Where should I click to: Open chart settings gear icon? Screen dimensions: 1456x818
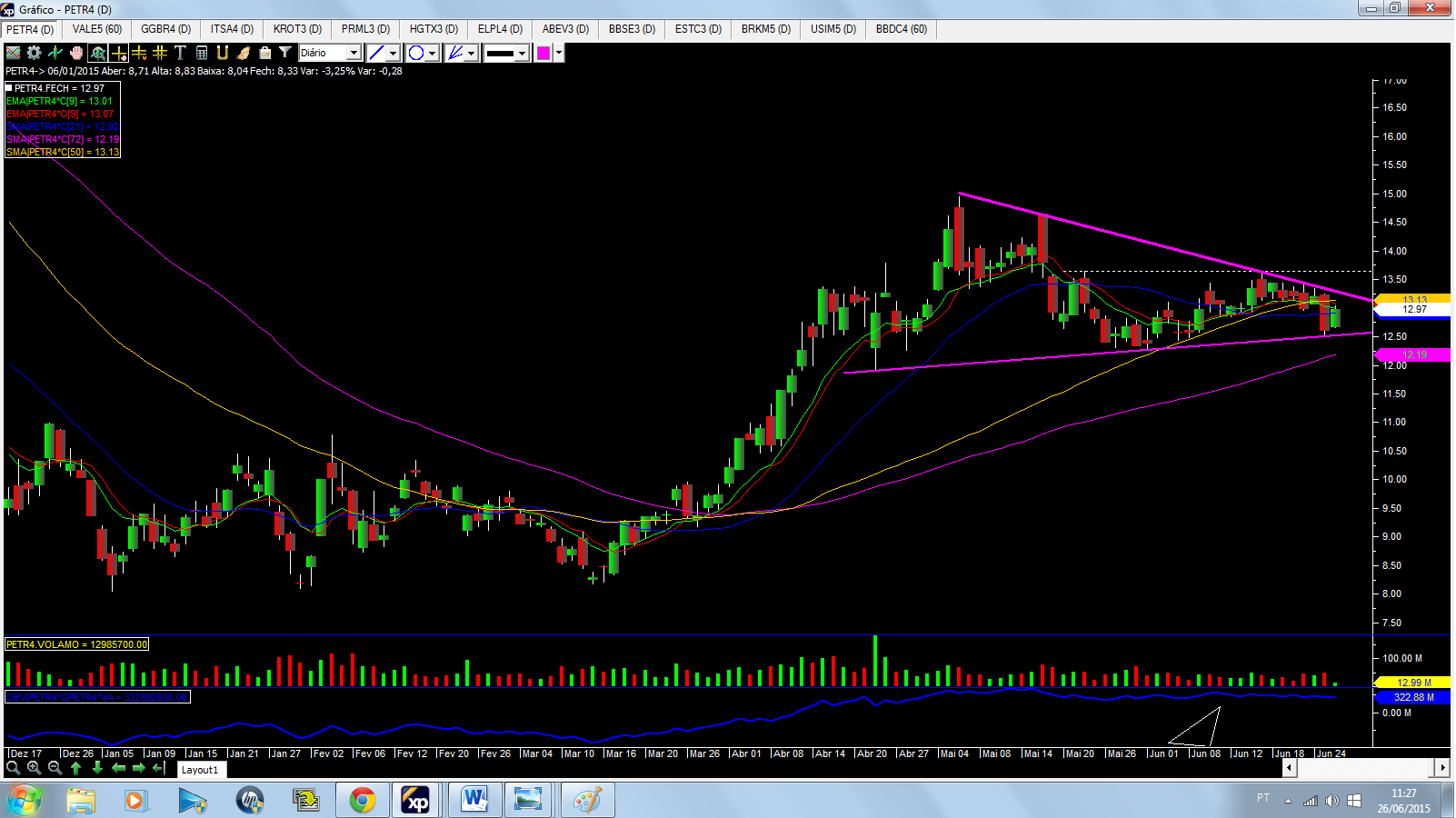pyautogui.click(x=35, y=53)
